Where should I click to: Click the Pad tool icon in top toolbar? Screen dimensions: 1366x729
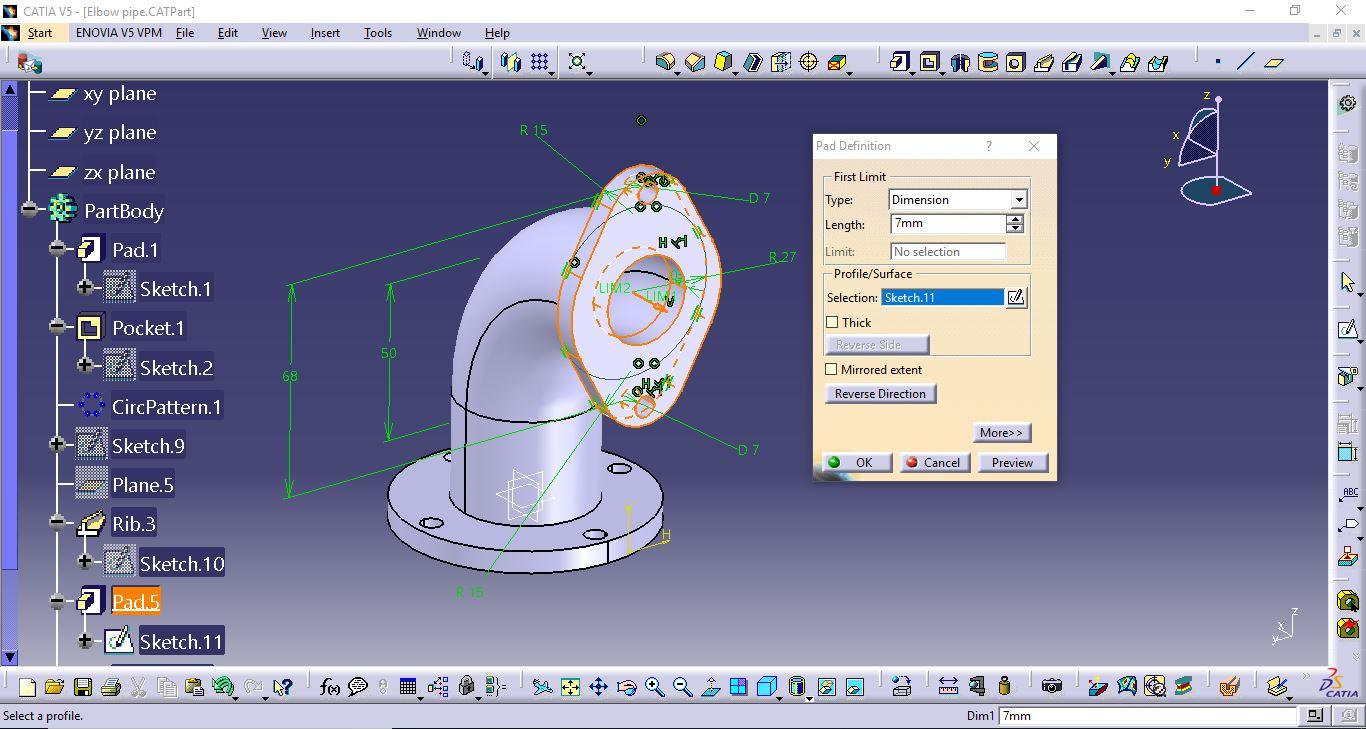(900, 63)
